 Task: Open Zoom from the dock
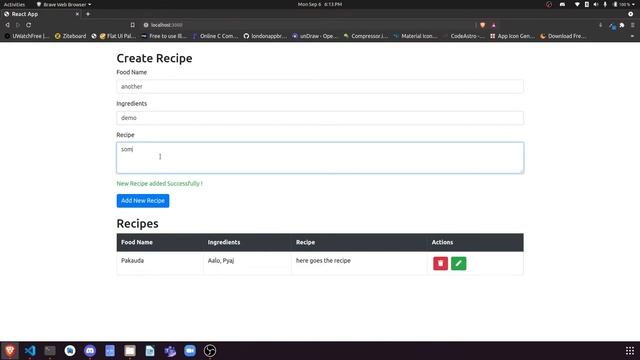pos(190,351)
